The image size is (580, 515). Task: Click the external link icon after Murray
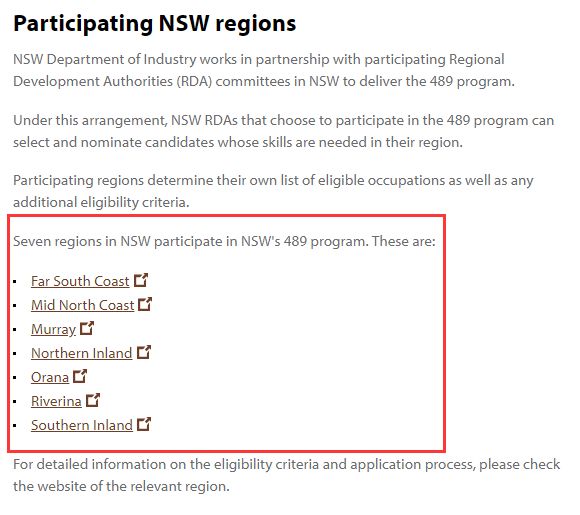click(87, 328)
